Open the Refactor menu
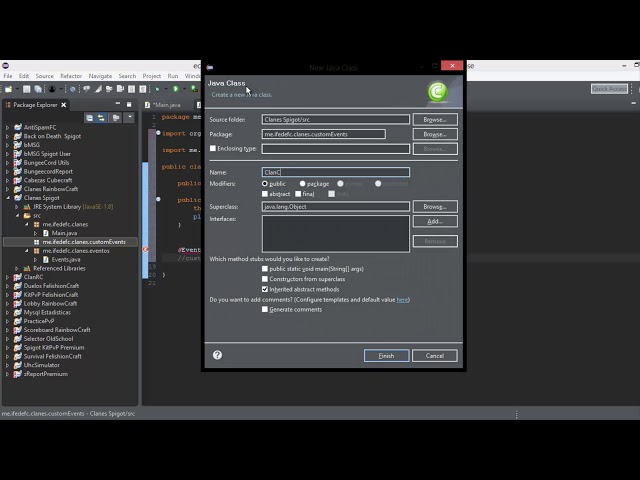Viewport: 640px width, 480px height. [71, 76]
